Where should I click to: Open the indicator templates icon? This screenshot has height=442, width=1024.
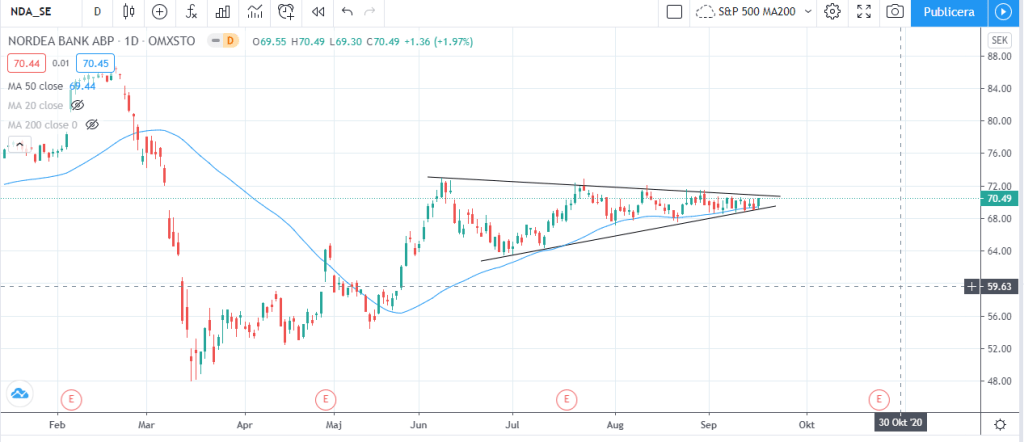[256, 12]
